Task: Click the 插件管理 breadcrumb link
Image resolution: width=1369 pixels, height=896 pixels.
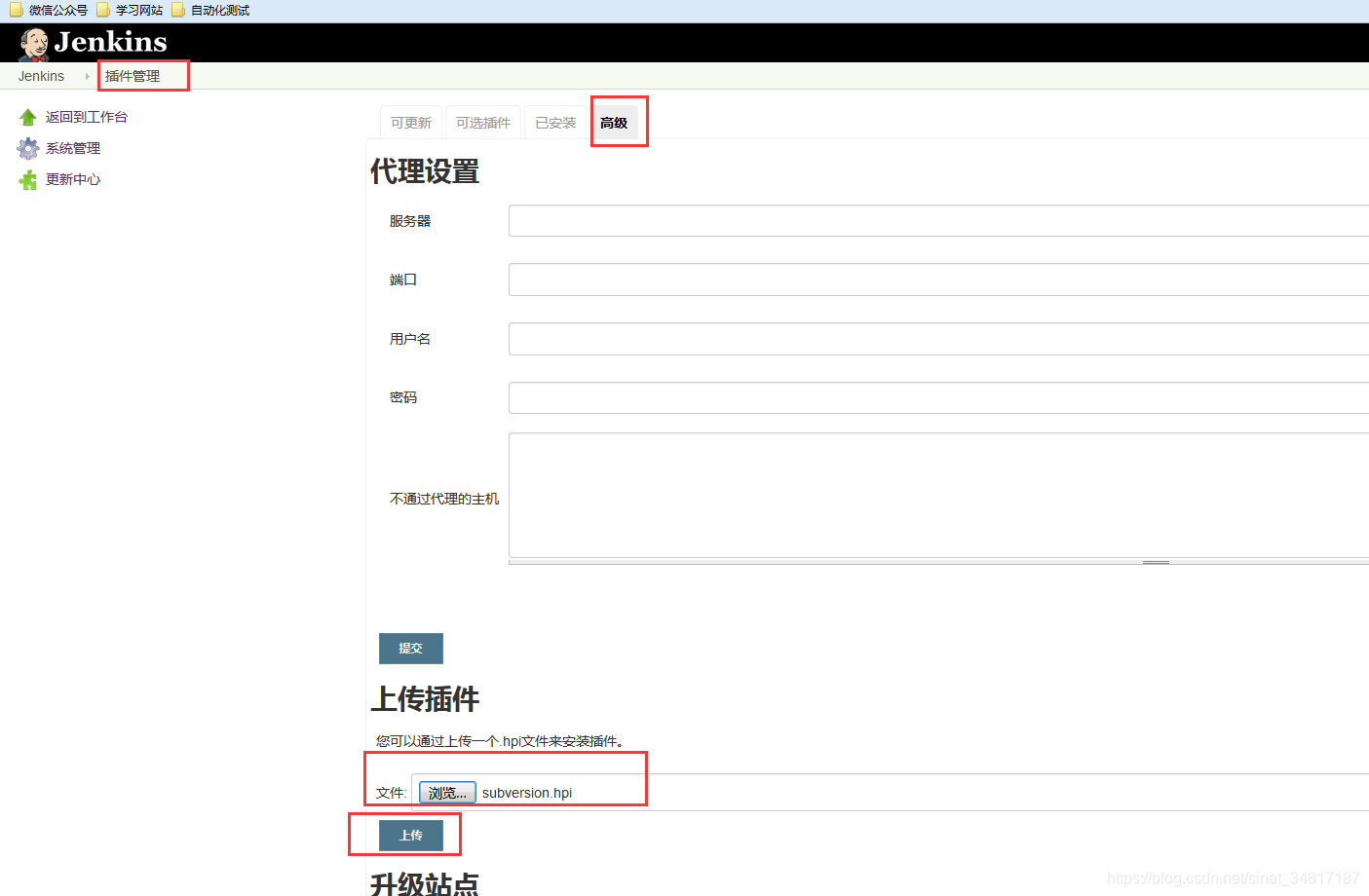Action: (133, 76)
